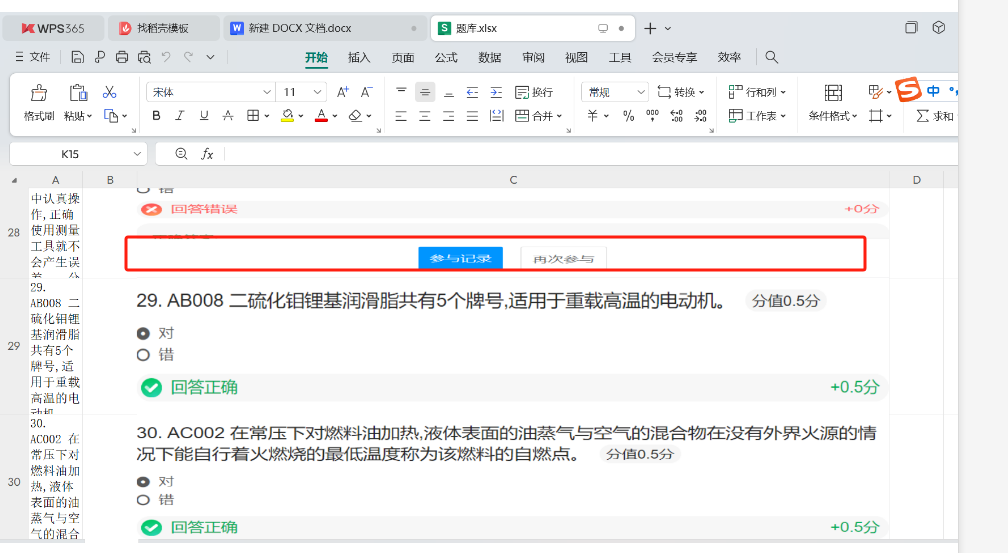The height and width of the screenshot is (553, 1008).
Task: Align text right in cell
Action: coord(449,116)
